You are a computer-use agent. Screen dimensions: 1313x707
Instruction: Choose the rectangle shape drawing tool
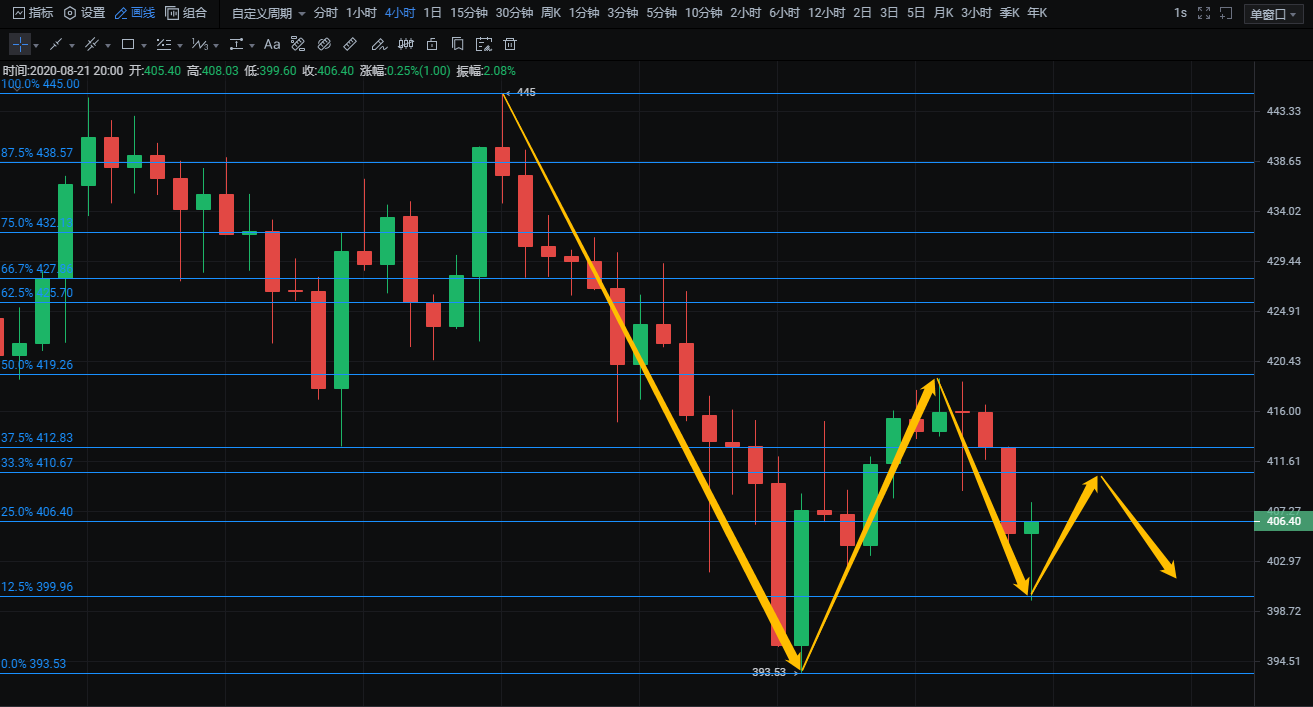128,44
